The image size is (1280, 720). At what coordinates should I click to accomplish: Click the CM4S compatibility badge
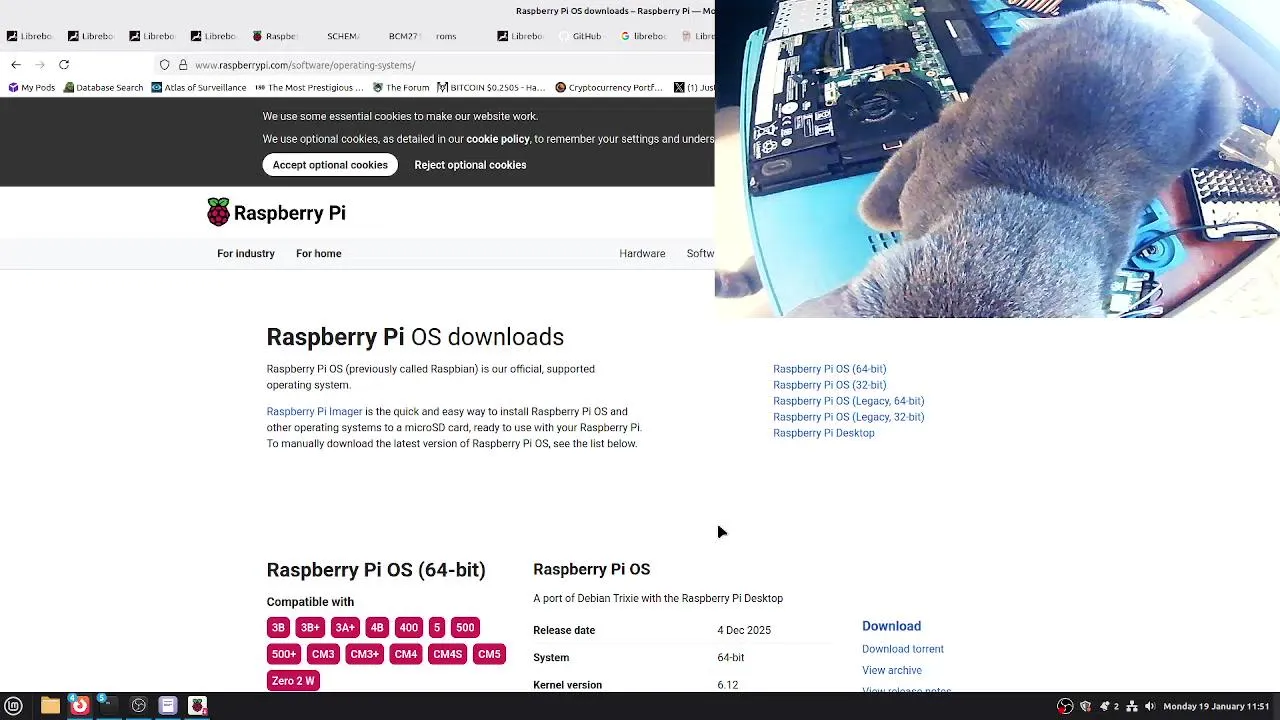[x=447, y=654]
